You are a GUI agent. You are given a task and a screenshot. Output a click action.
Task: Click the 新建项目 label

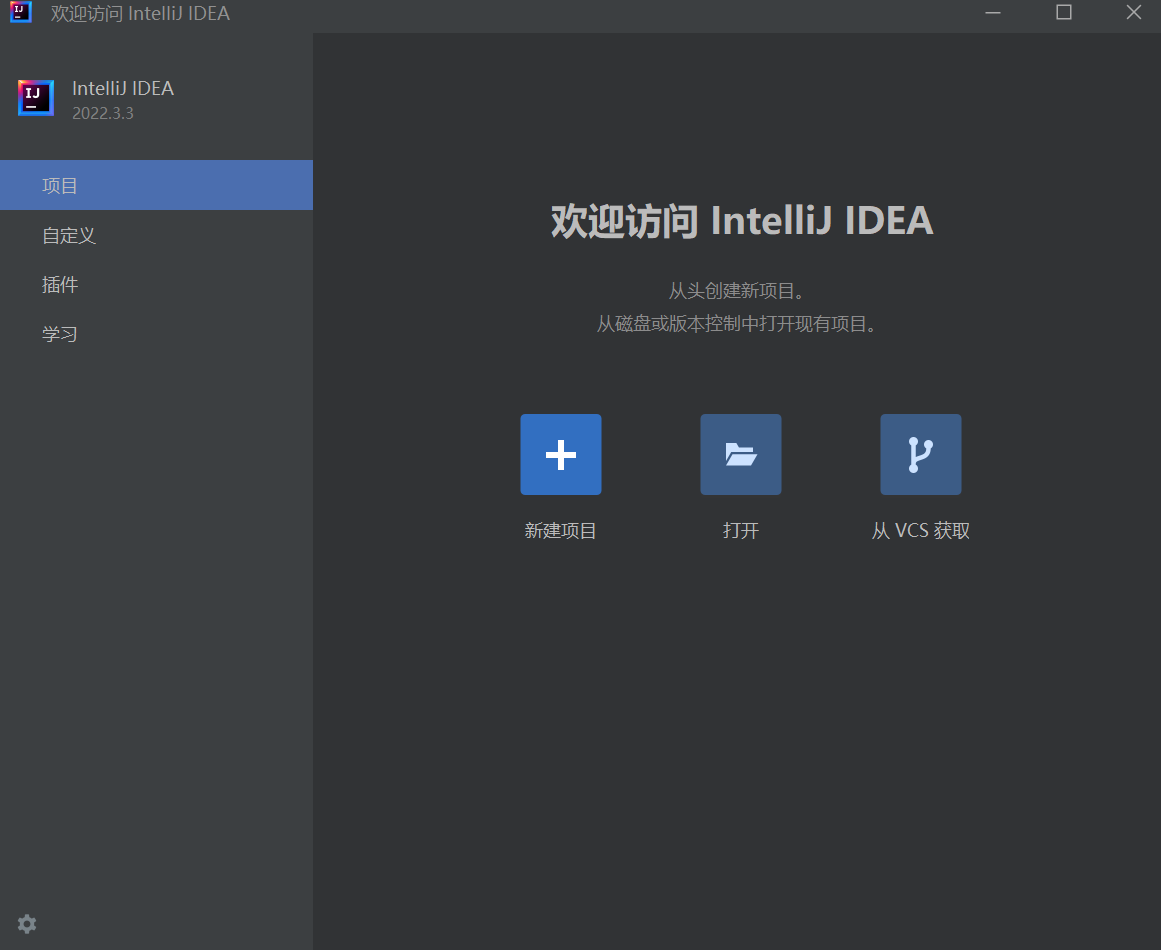[561, 530]
